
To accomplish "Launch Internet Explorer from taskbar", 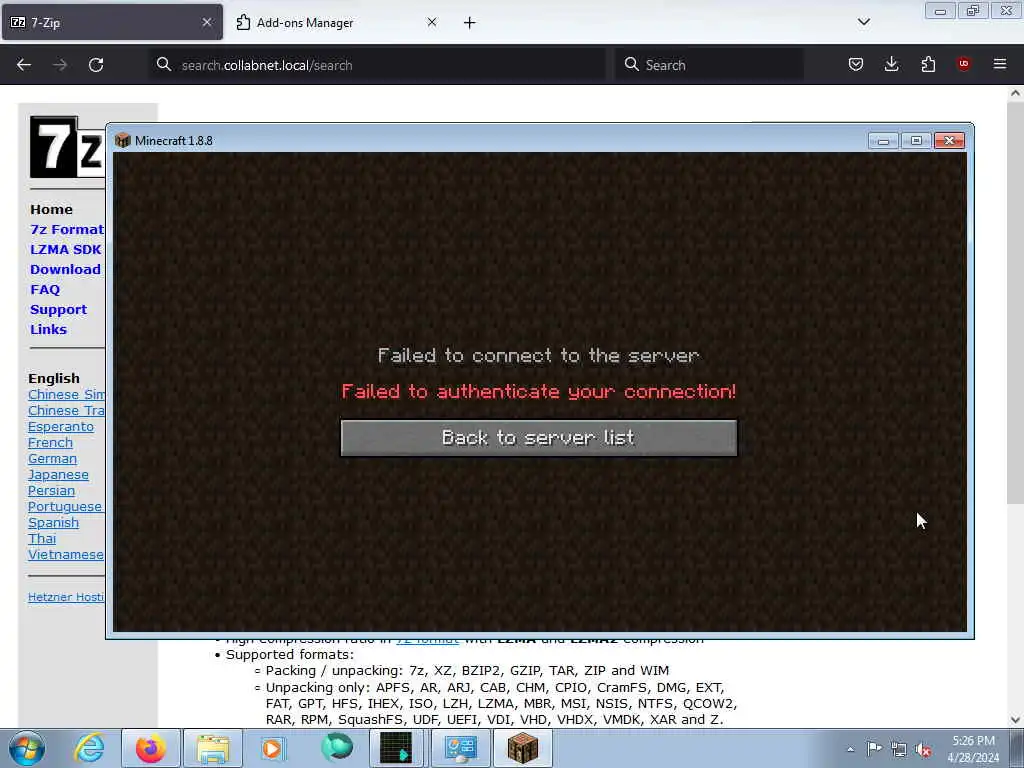I will point(89,748).
